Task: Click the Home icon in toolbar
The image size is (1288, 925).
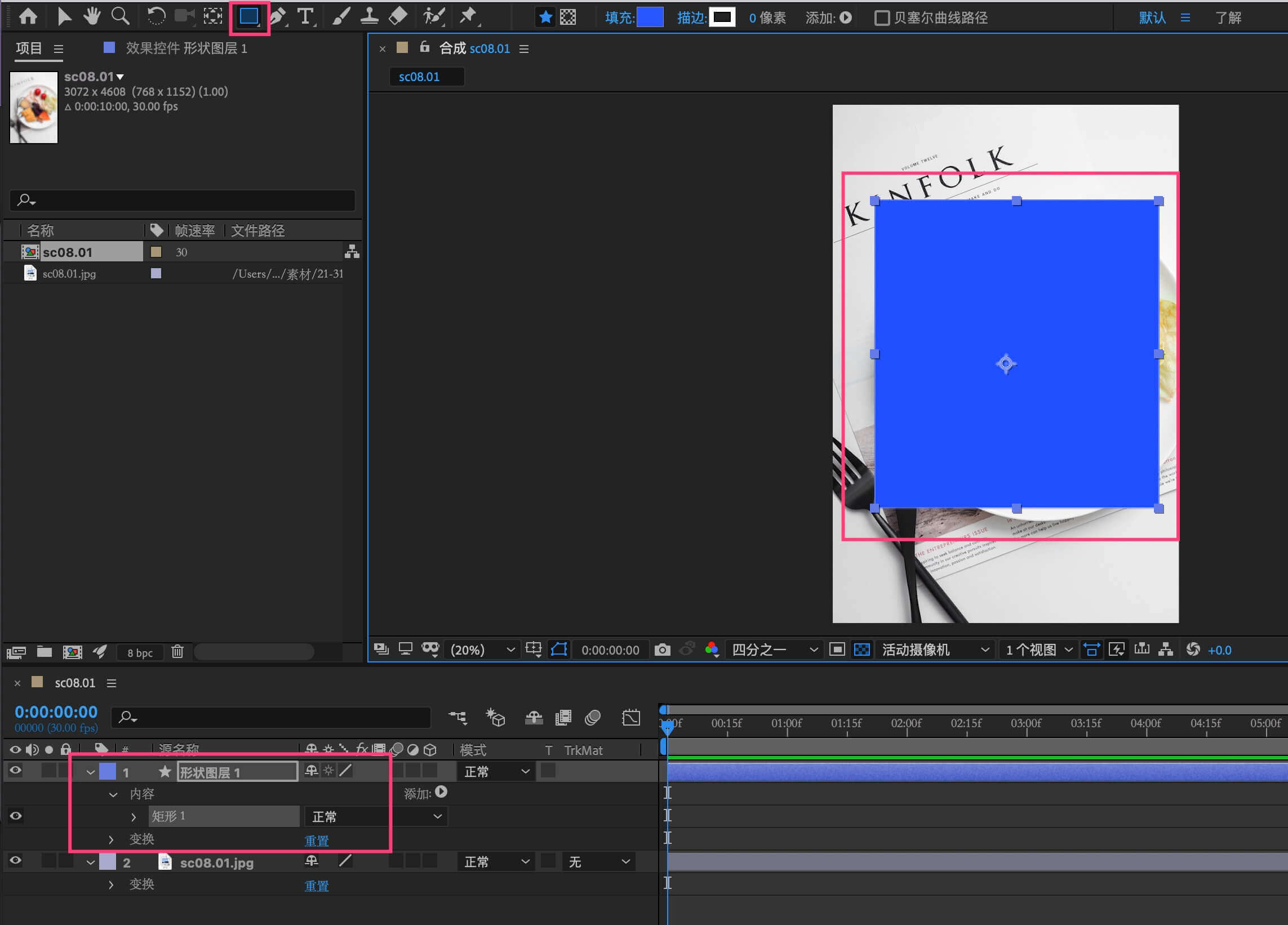Action: point(28,16)
